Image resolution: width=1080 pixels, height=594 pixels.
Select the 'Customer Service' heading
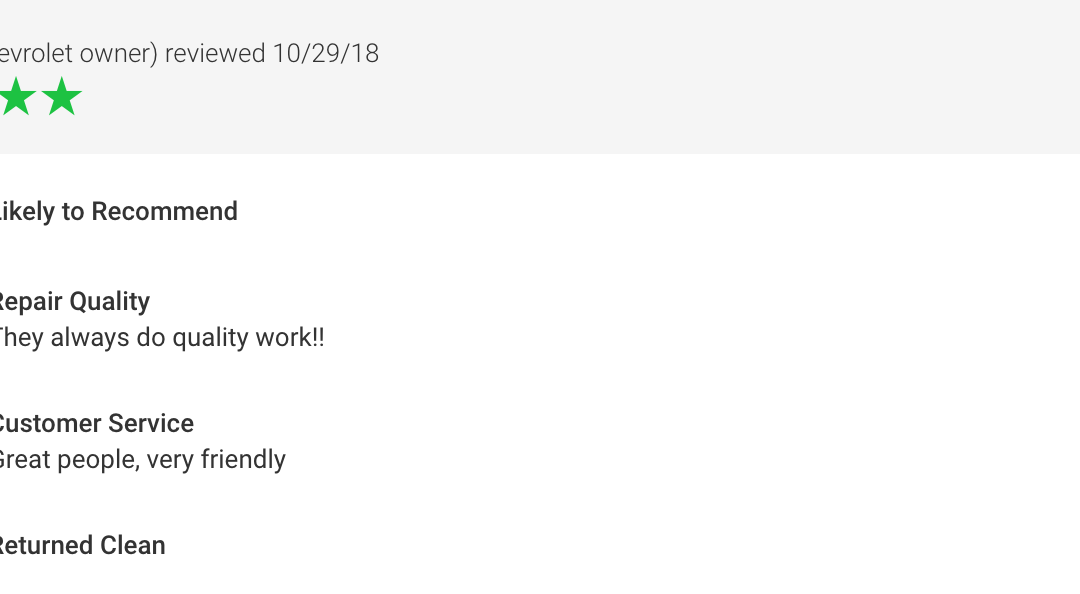pyautogui.click(x=96, y=423)
